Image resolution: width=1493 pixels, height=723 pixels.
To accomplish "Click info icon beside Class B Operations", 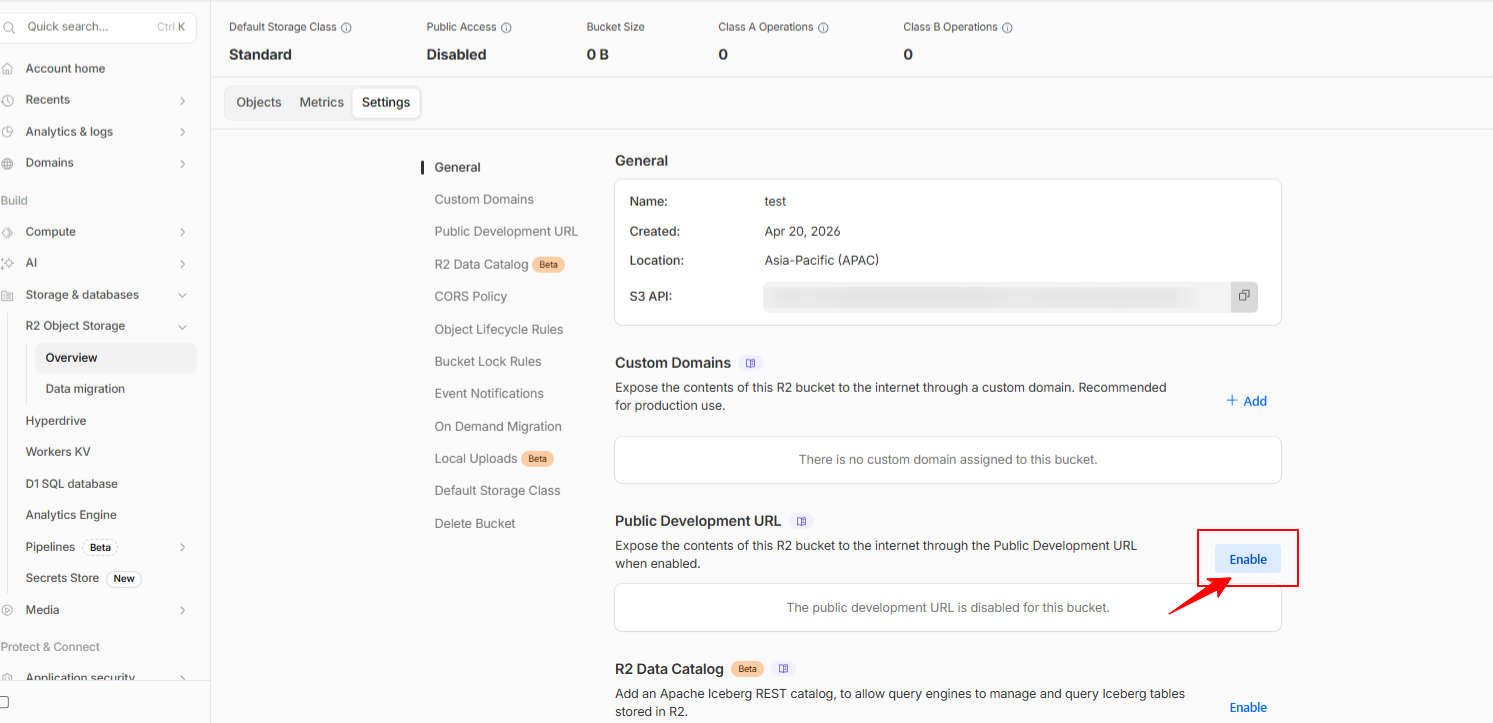I will 1007,28.
